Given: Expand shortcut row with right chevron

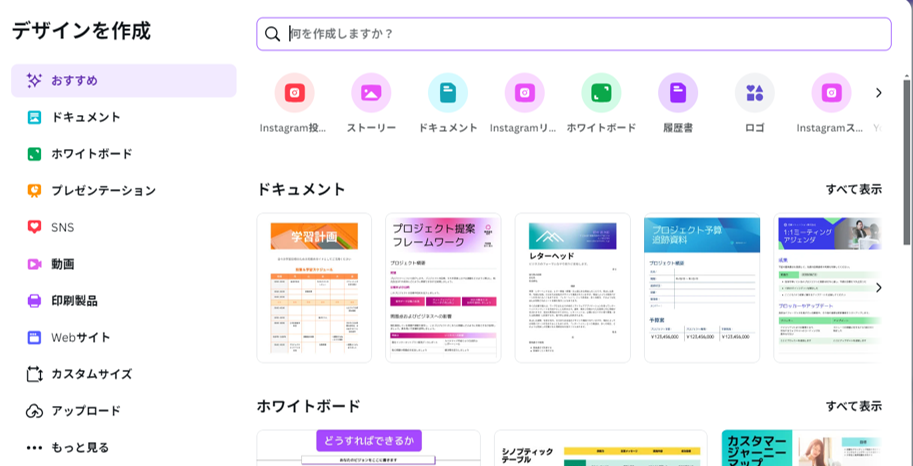Looking at the screenshot, I should (878, 93).
